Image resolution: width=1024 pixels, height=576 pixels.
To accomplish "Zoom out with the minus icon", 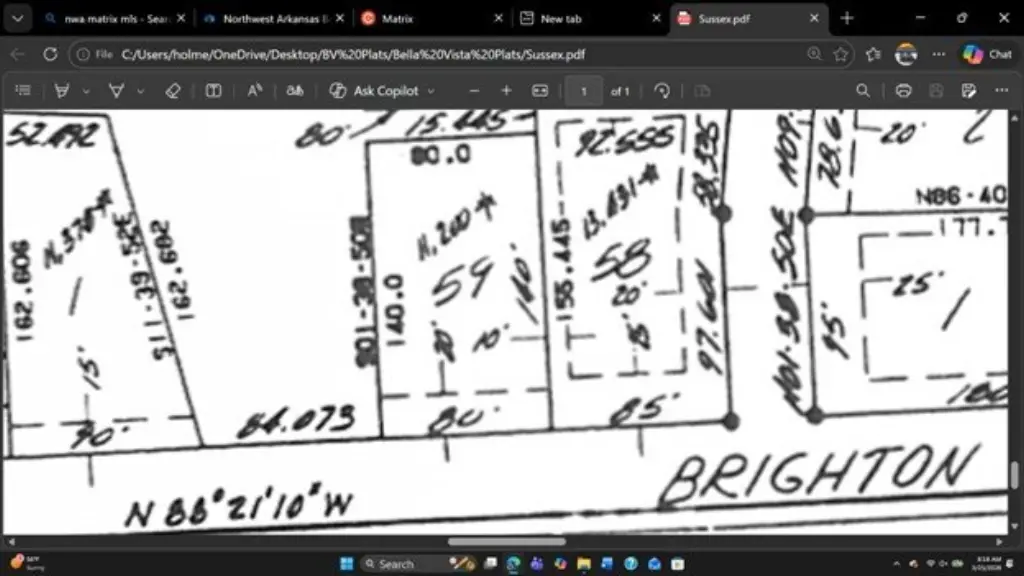I will pyautogui.click(x=474, y=91).
